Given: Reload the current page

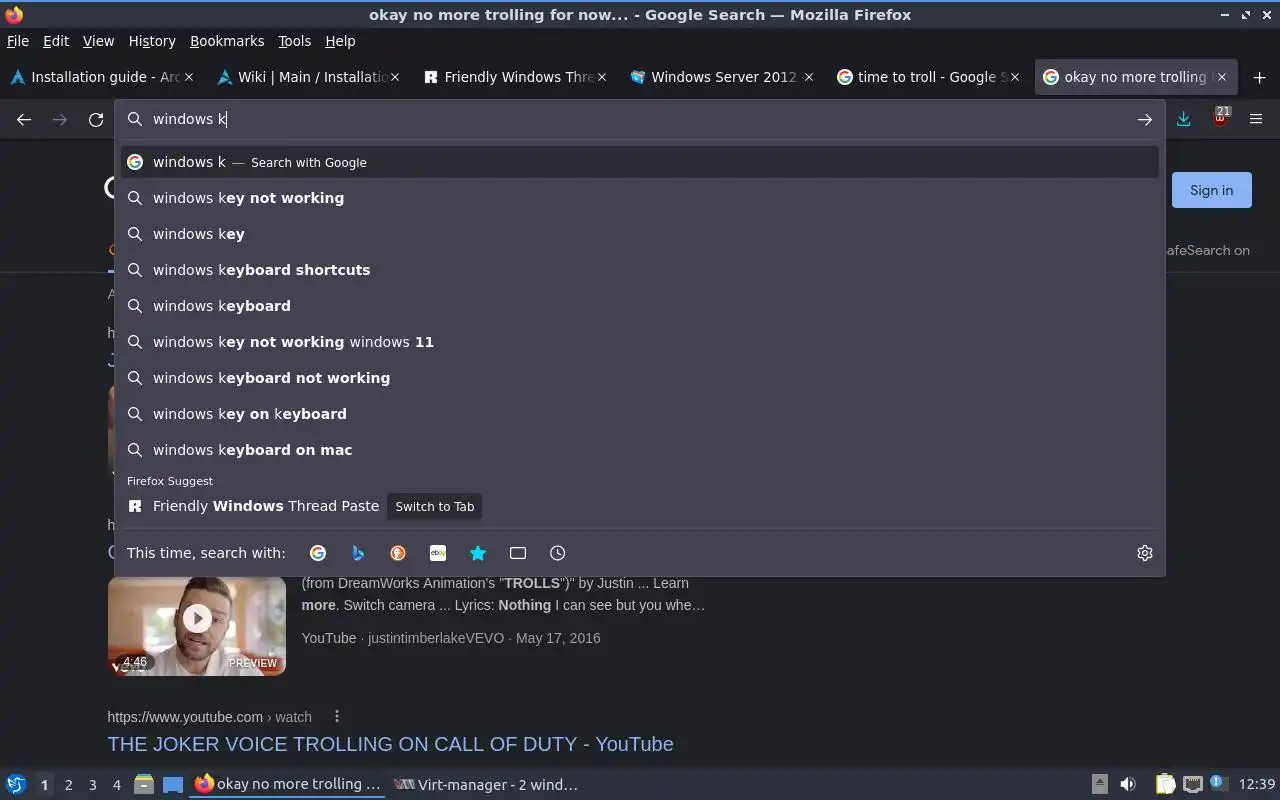Looking at the screenshot, I should 96,119.
